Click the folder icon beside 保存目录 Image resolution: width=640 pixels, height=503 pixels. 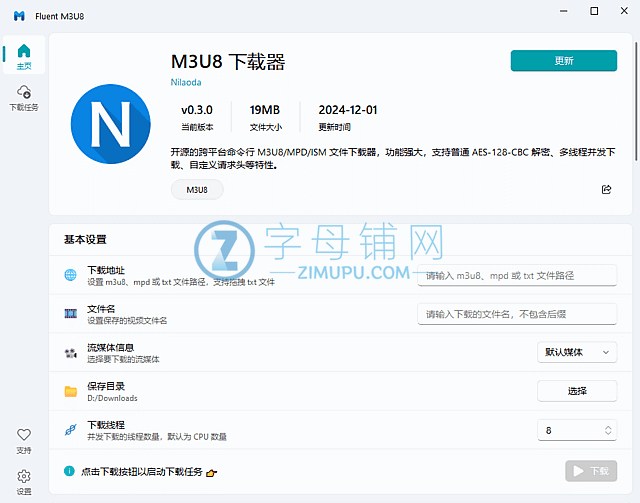(71, 391)
